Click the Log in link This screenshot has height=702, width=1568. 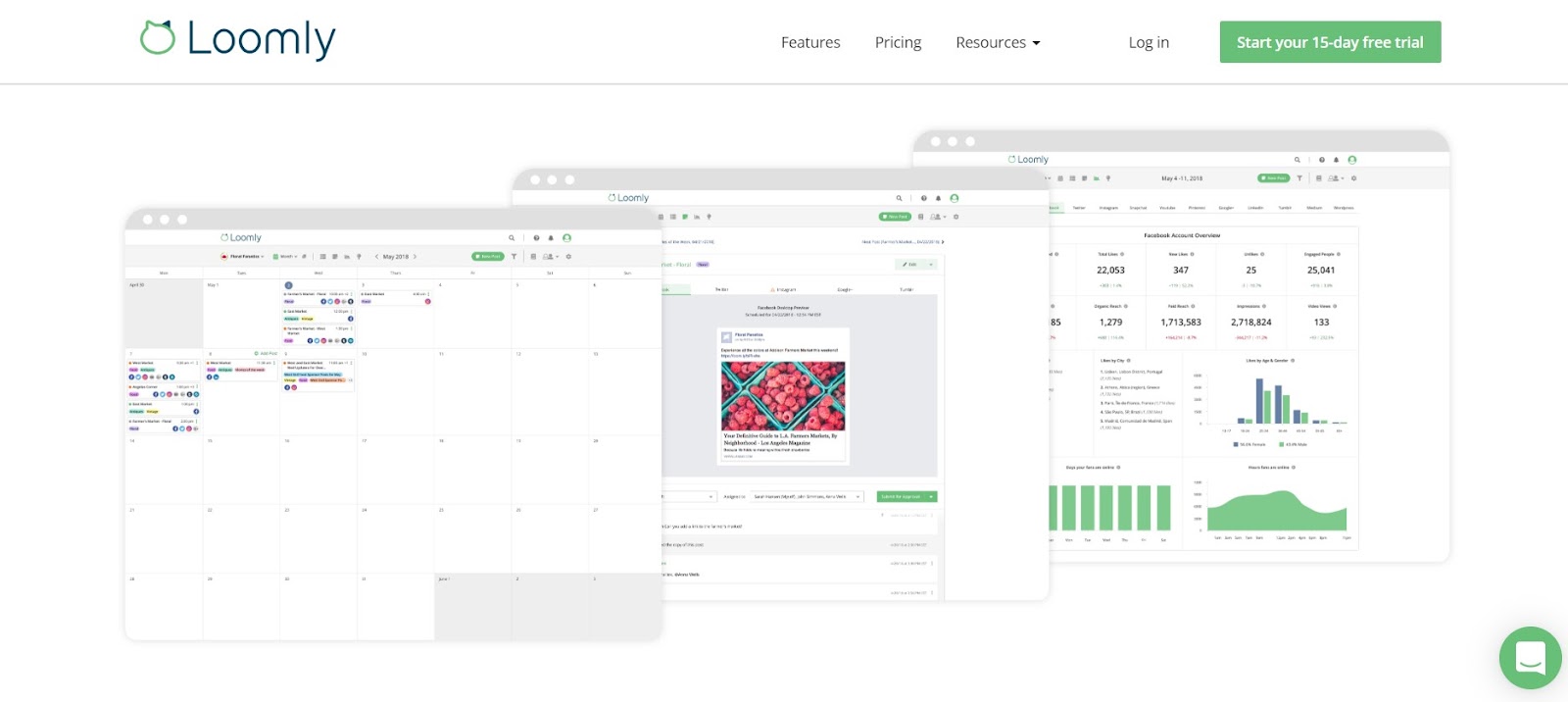(1149, 42)
